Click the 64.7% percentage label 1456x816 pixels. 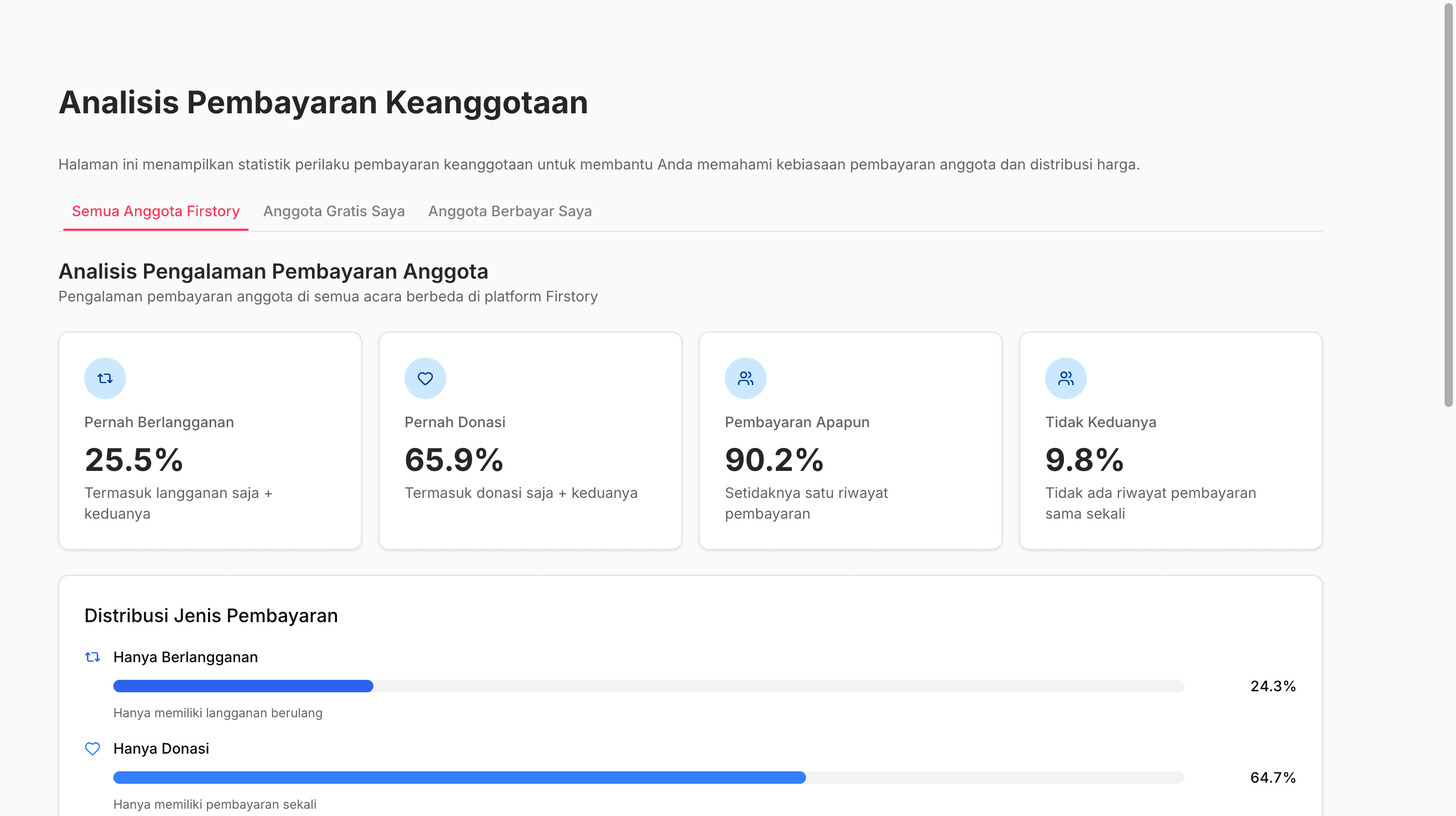pos(1273,778)
